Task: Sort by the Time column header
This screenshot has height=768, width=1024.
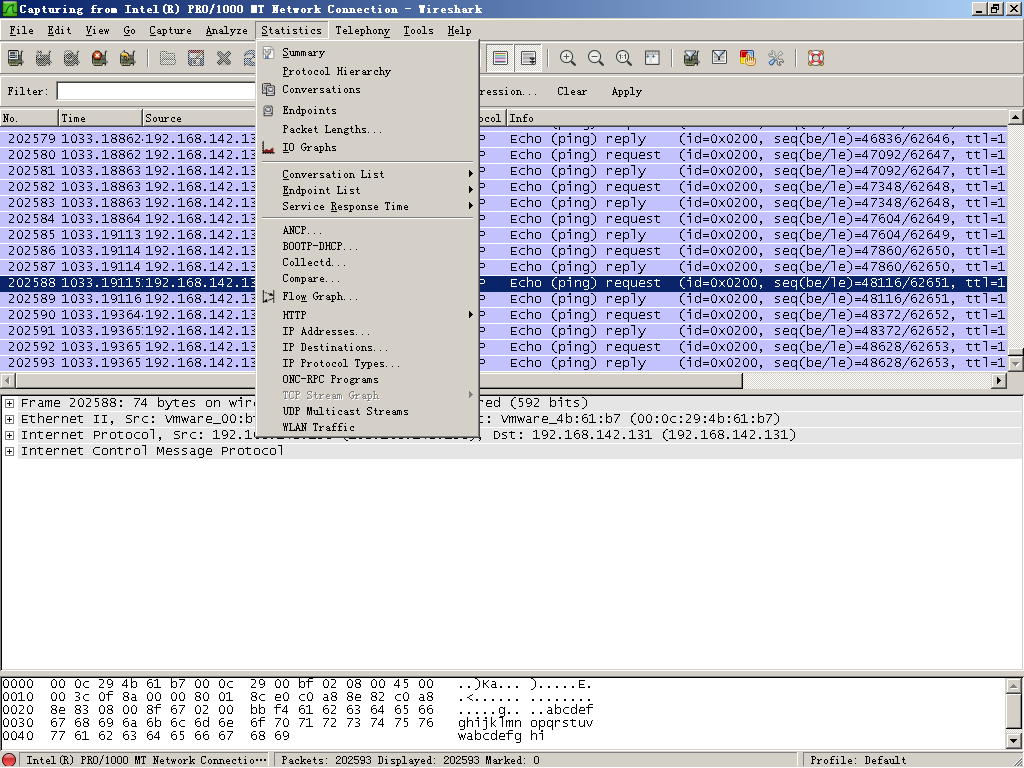Action: 101,118
